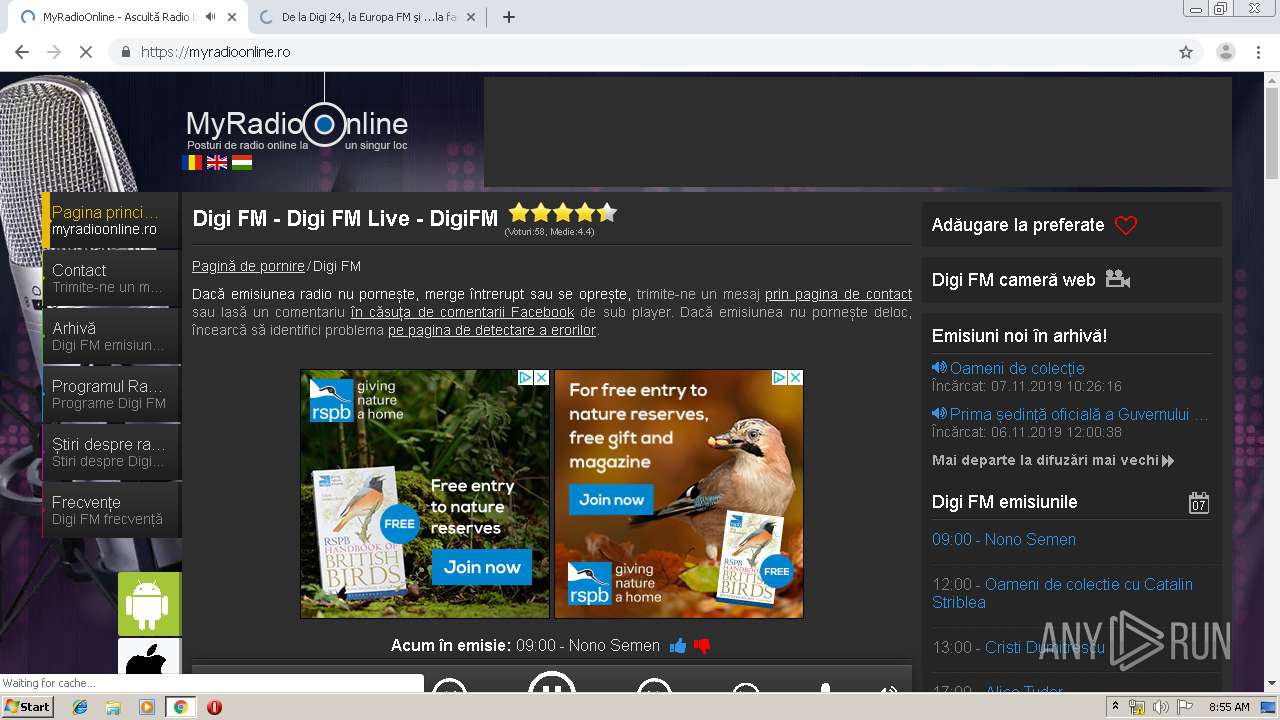Open the Arhivă sidebar item
1280x720 pixels.
(111, 336)
